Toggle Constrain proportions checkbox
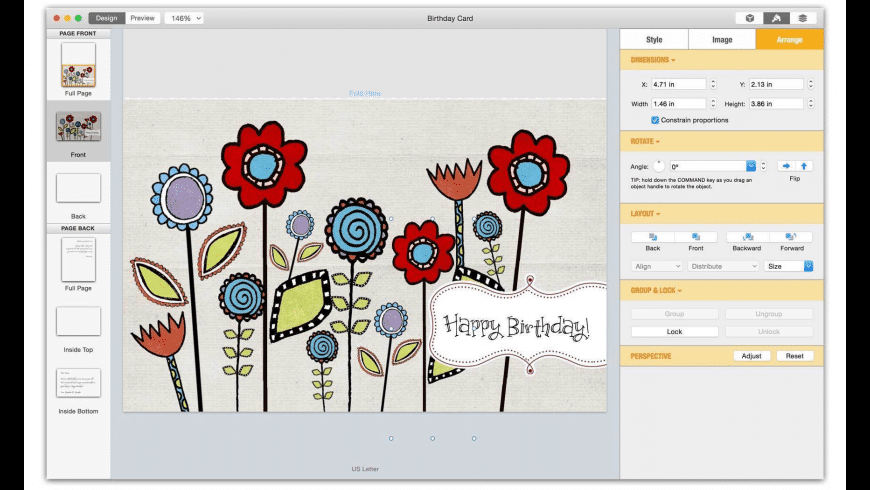This screenshot has width=870, height=490. (655, 120)
